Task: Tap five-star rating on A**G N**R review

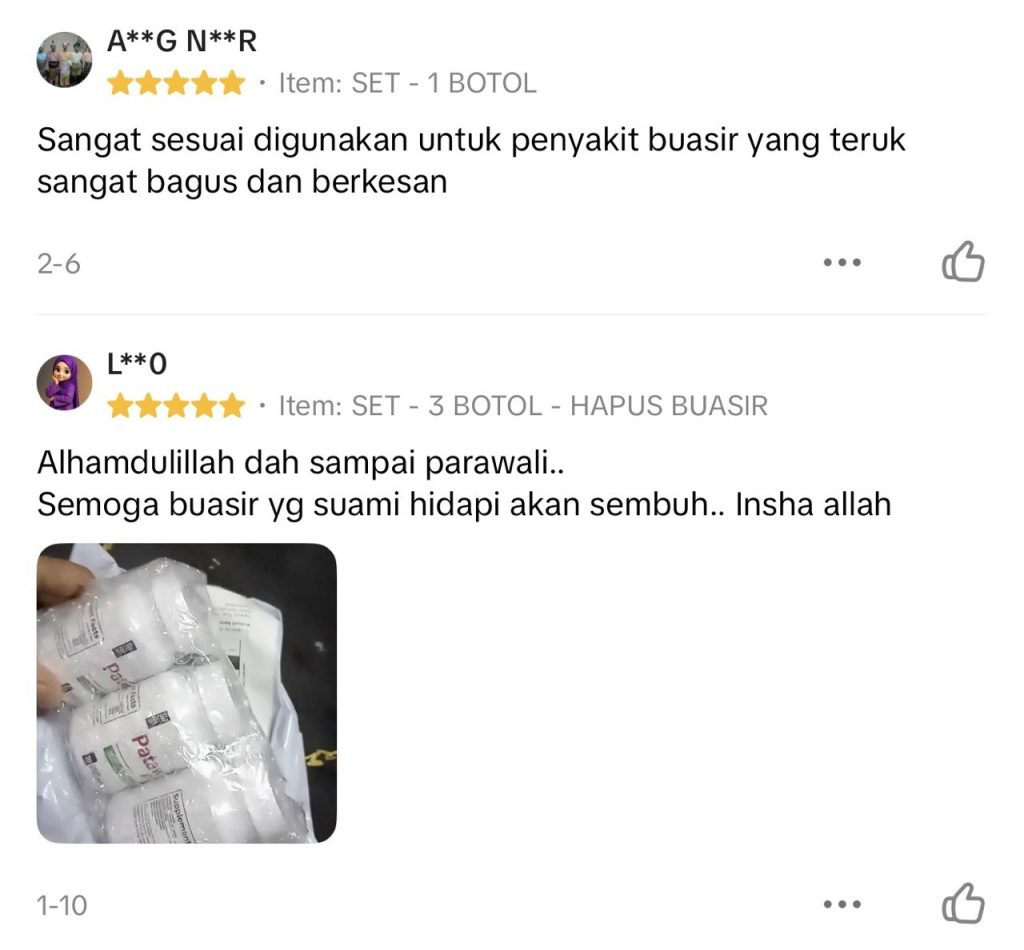Action: (x=176, y=84)
